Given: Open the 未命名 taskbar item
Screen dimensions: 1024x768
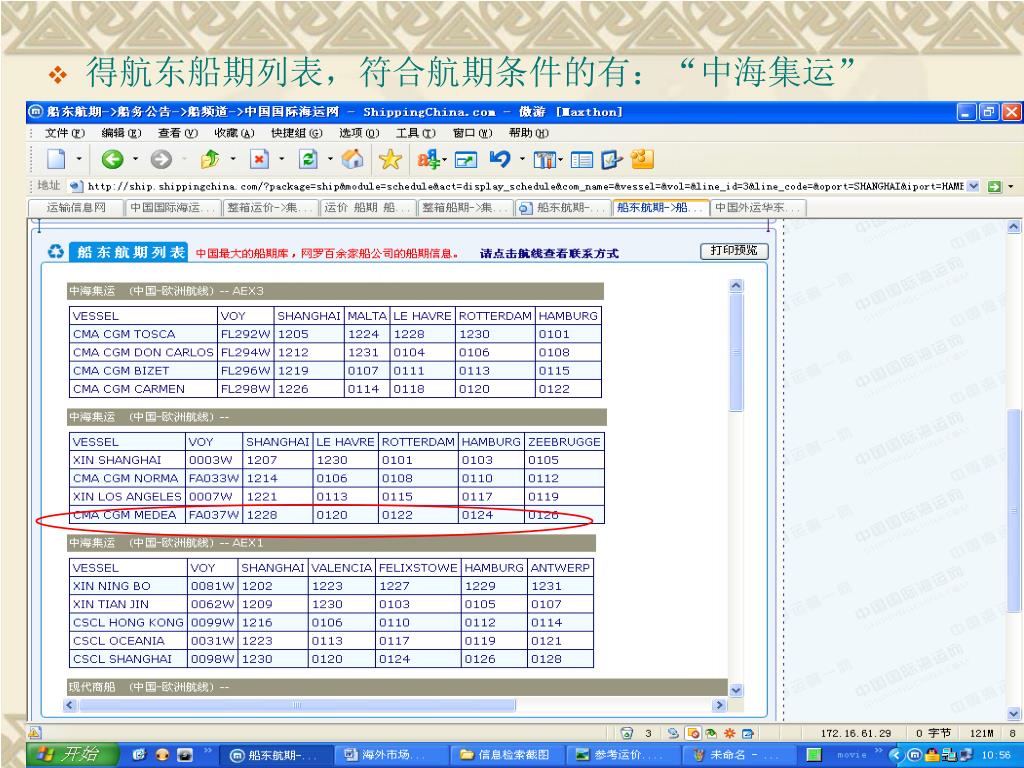Looking at the screenshot, I should coord(739,755).
